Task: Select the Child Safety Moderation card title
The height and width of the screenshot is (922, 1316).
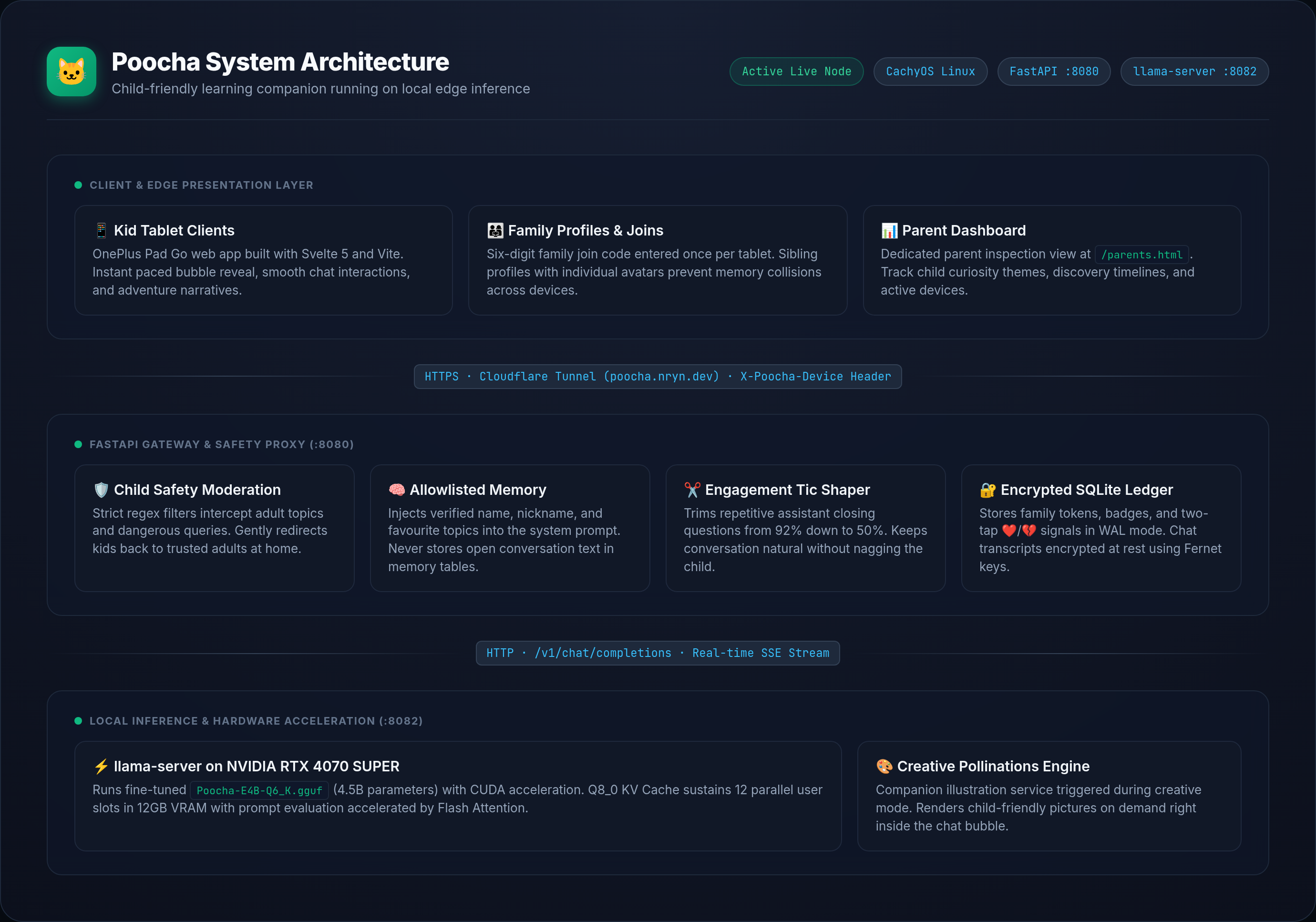Action: pyautogui.click(x=197, y=490)
